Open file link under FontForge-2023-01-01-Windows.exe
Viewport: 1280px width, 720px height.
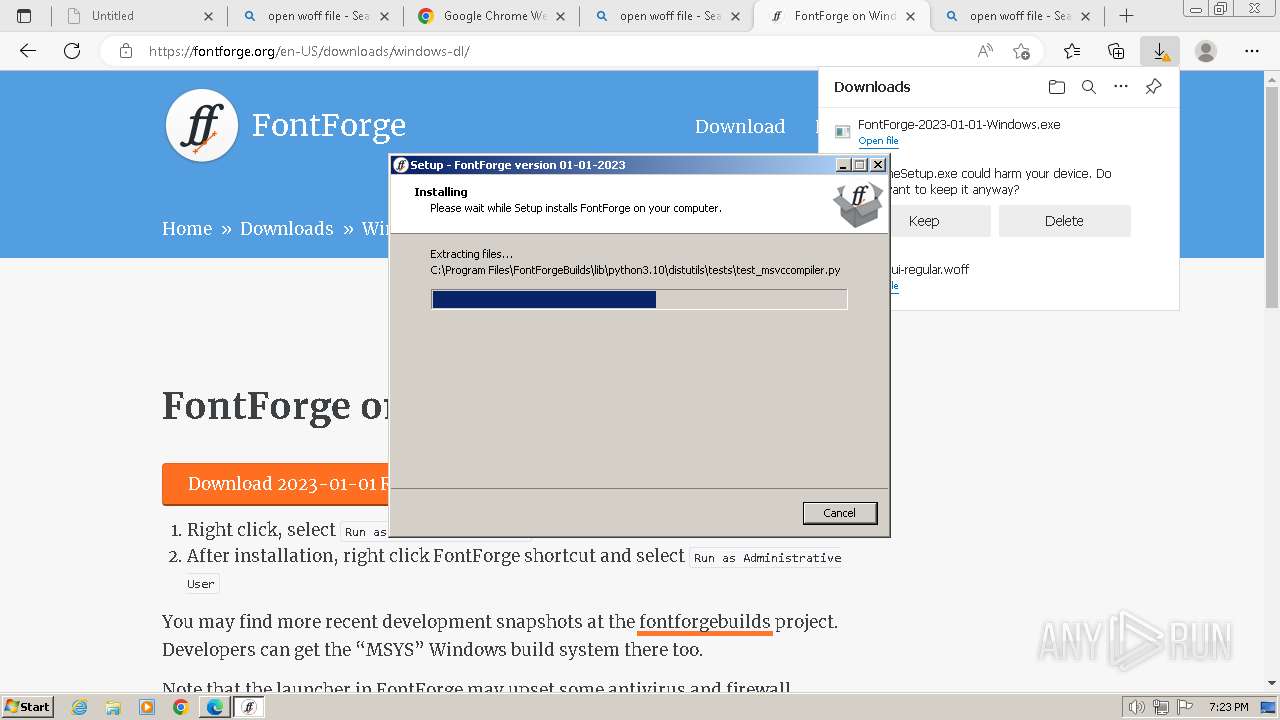878,141
